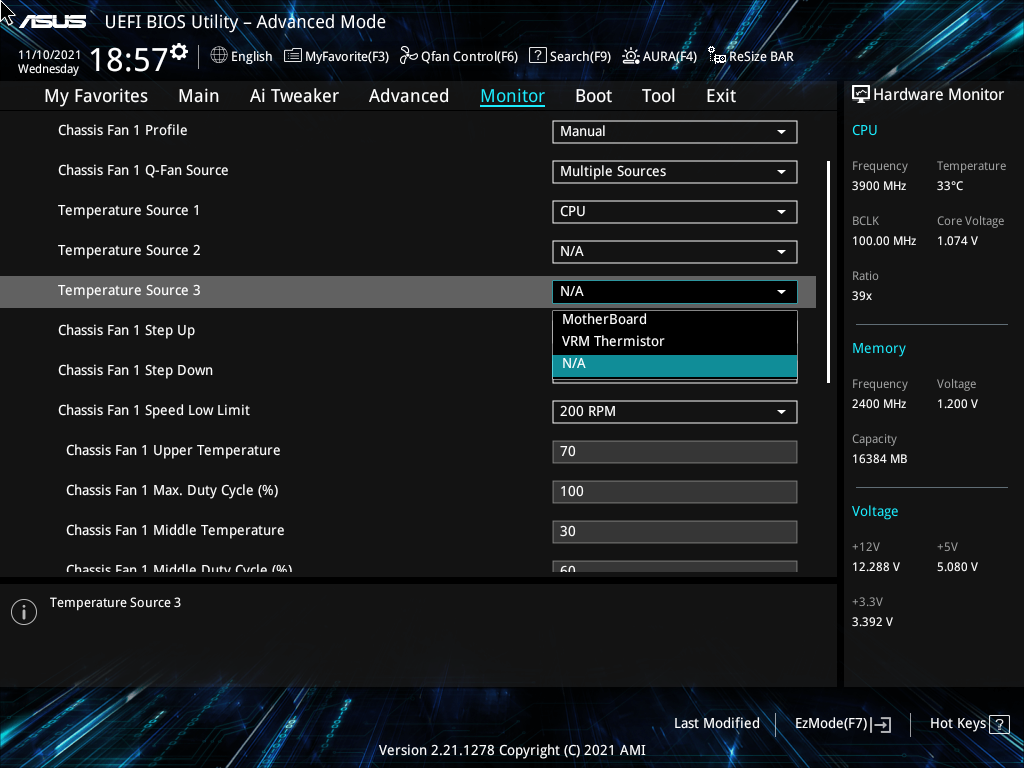Image resolution: width=1024 pixels, height=768 pixels.
Task: Click the Search(F9) question mark icon
Action: pos(537,55)
